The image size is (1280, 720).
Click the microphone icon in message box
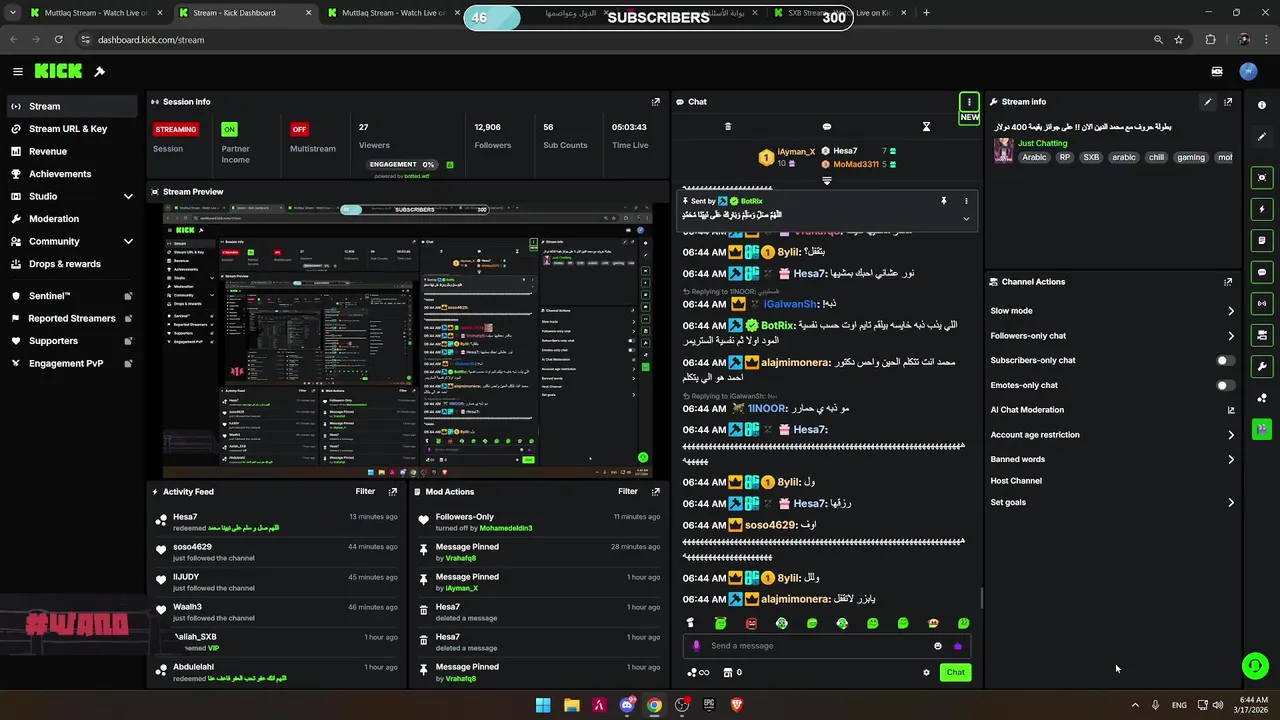[x=697, y=646]
